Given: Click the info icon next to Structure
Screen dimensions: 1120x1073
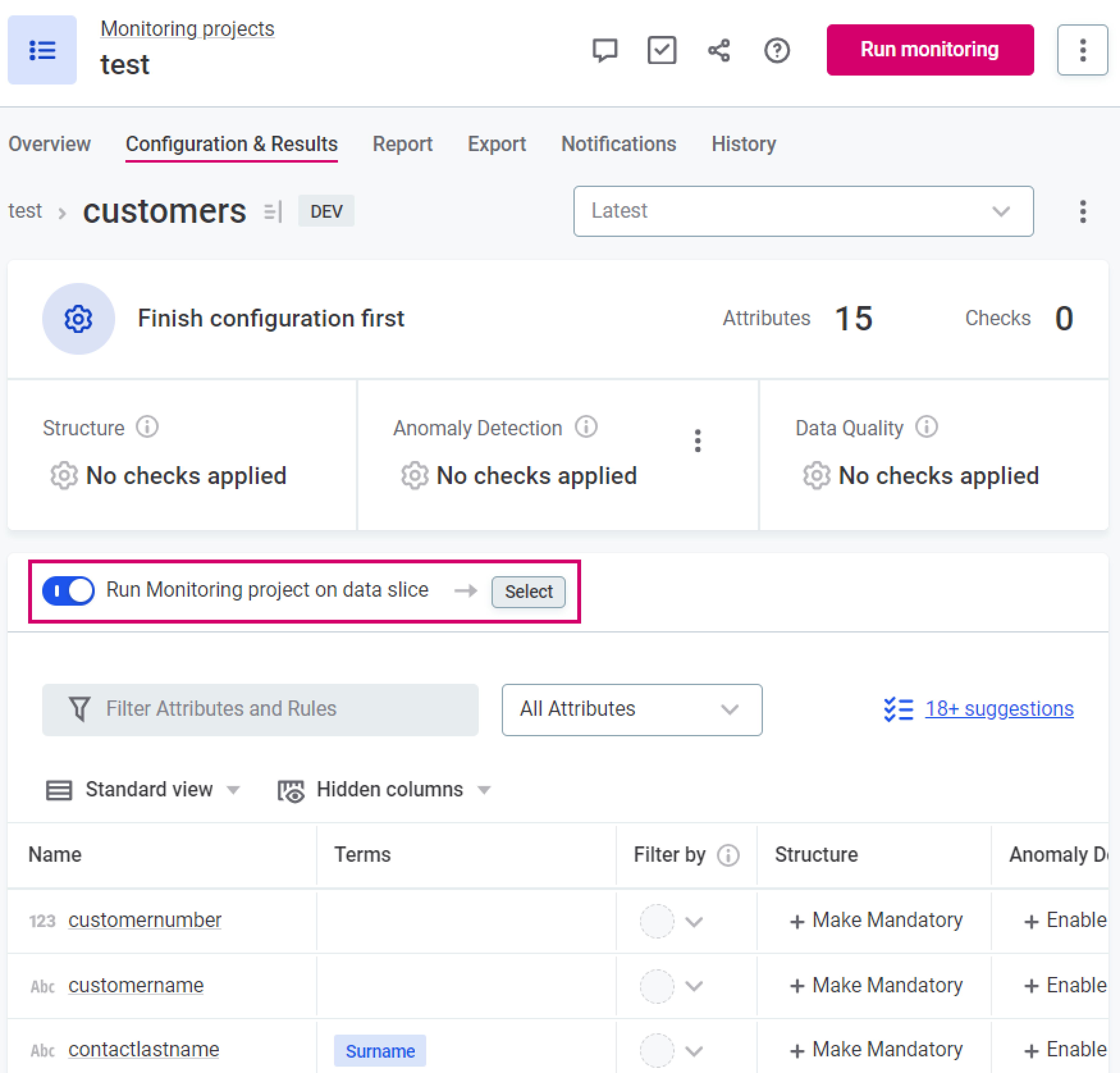Looking at the screenshot, I should [x=147, y=426].
